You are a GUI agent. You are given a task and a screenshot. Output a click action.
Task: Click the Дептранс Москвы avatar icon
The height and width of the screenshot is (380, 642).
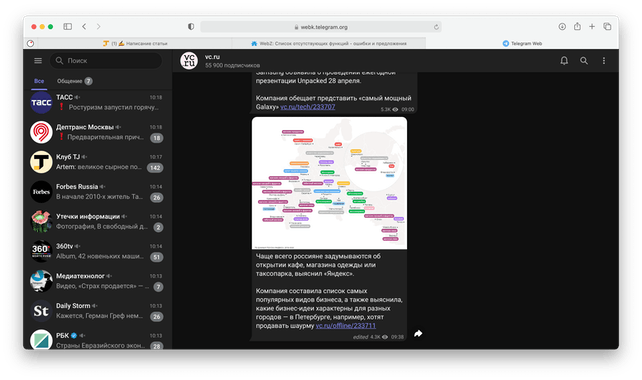(41, 132)
